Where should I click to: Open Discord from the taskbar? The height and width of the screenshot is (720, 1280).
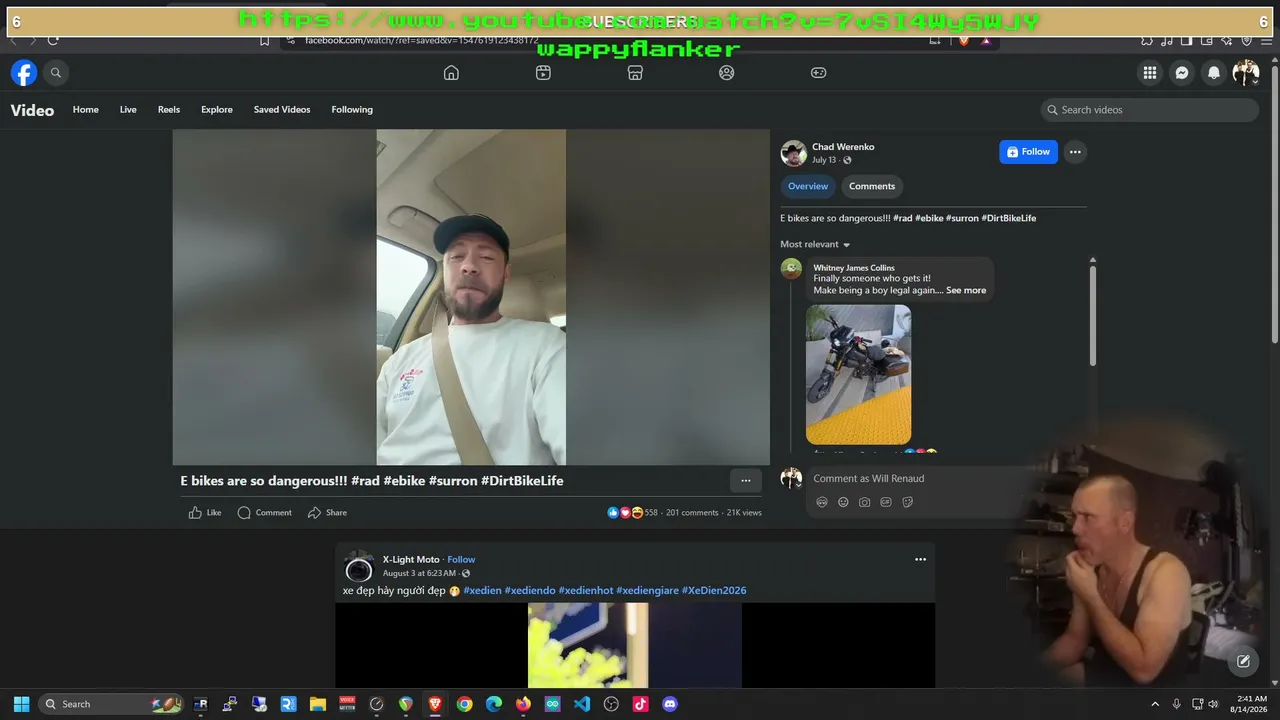click(x=670, y=704)
